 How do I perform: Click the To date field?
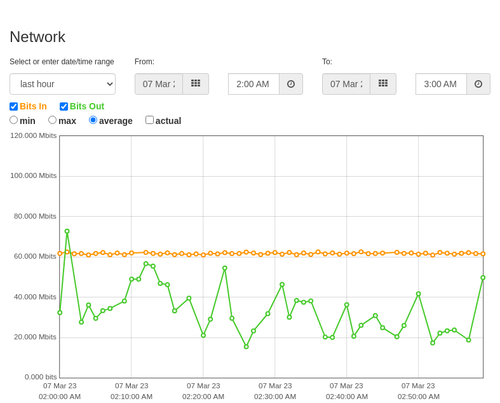pos(346,84)
